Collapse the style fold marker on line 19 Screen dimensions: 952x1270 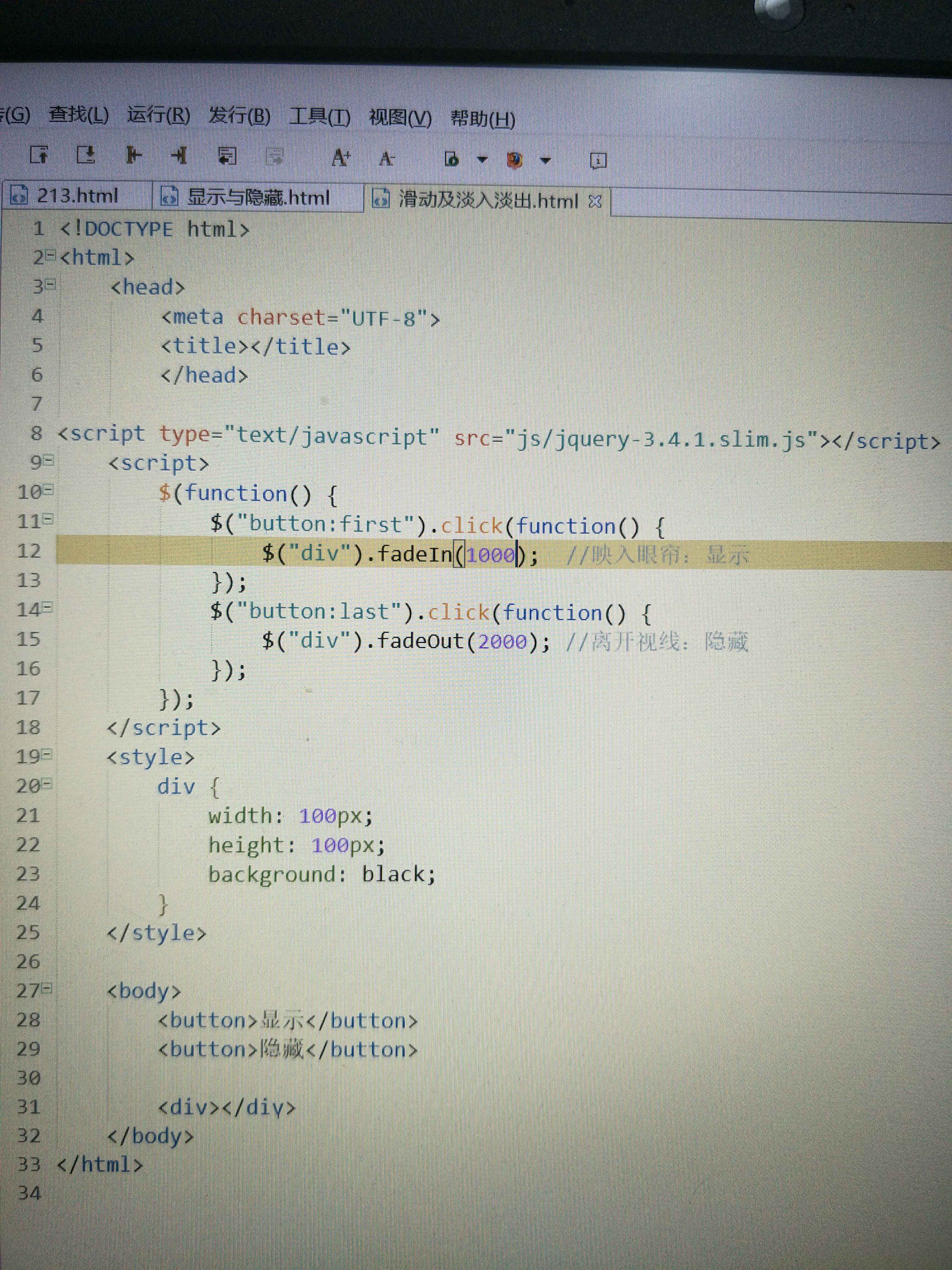(x=47, y=754)
